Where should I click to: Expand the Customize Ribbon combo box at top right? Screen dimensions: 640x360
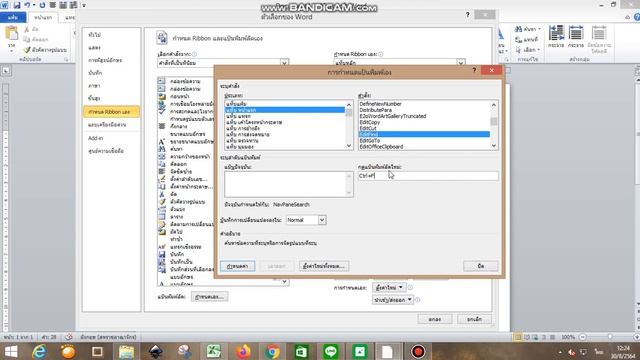point(461,63)
